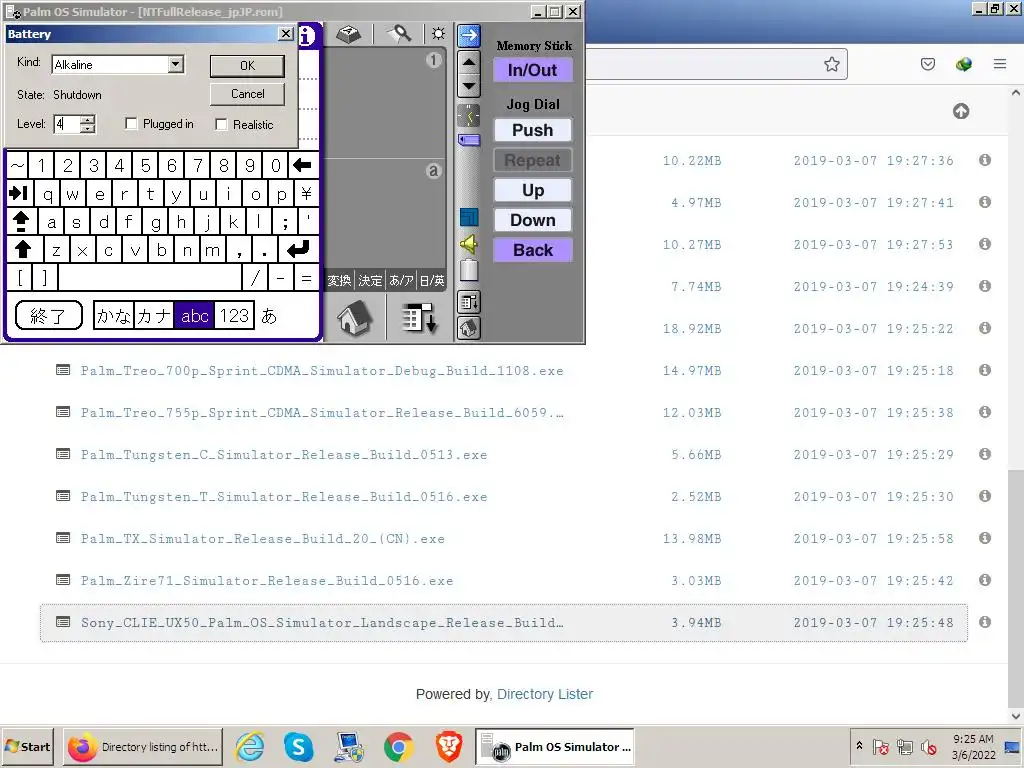Screen dimensions: 1024x768
Task: Click the large Menu icon in silkscreen area
Action: click(x=418, y=318)
